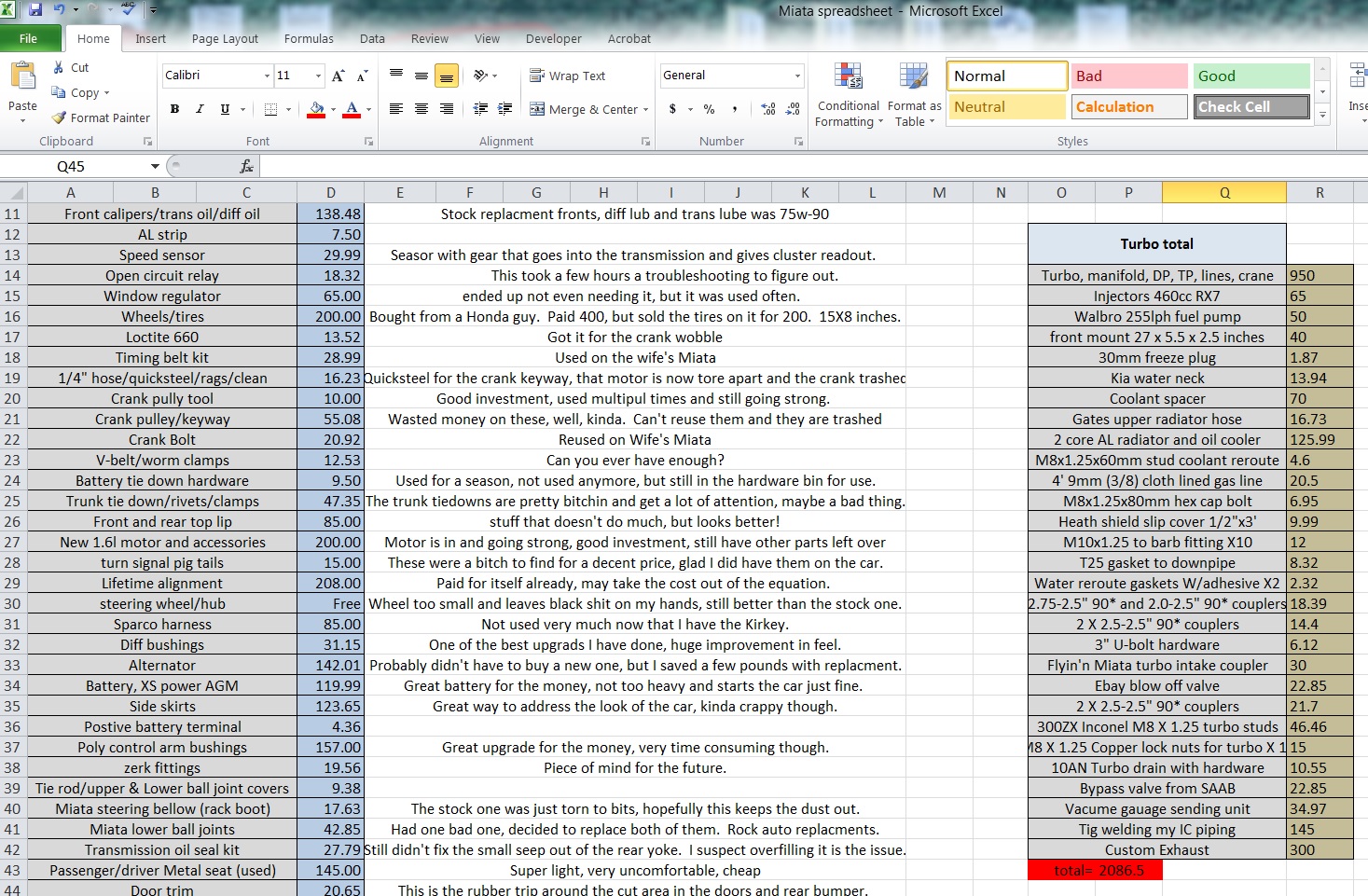Viewport: 1368px width, 896px height.
Task: Toggle Align Text Left
Action: [x=396, y=109]
